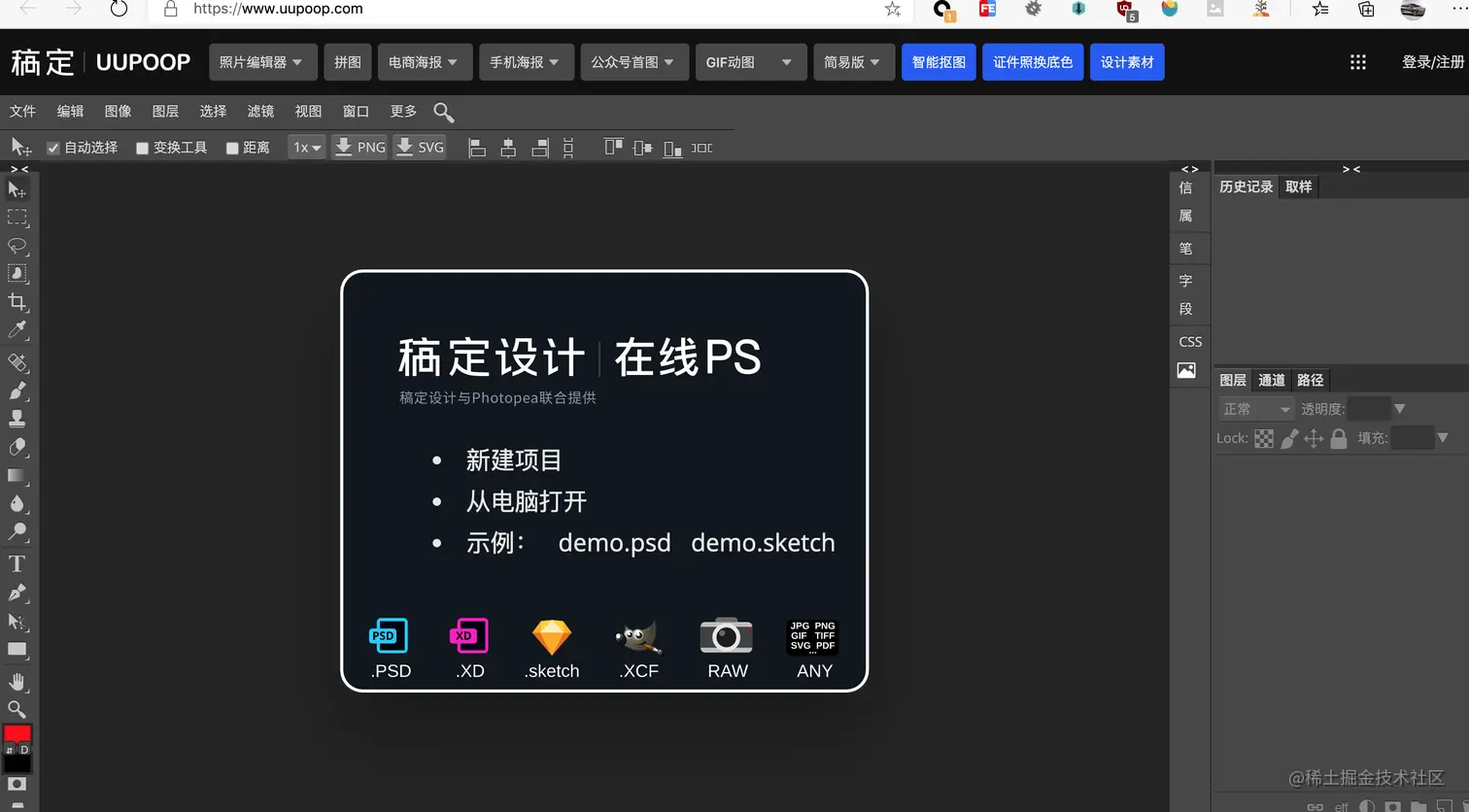Click the 填充 fill value field
The height and width of the screenshot is (812, 1469).
(x=1413, y=439)
